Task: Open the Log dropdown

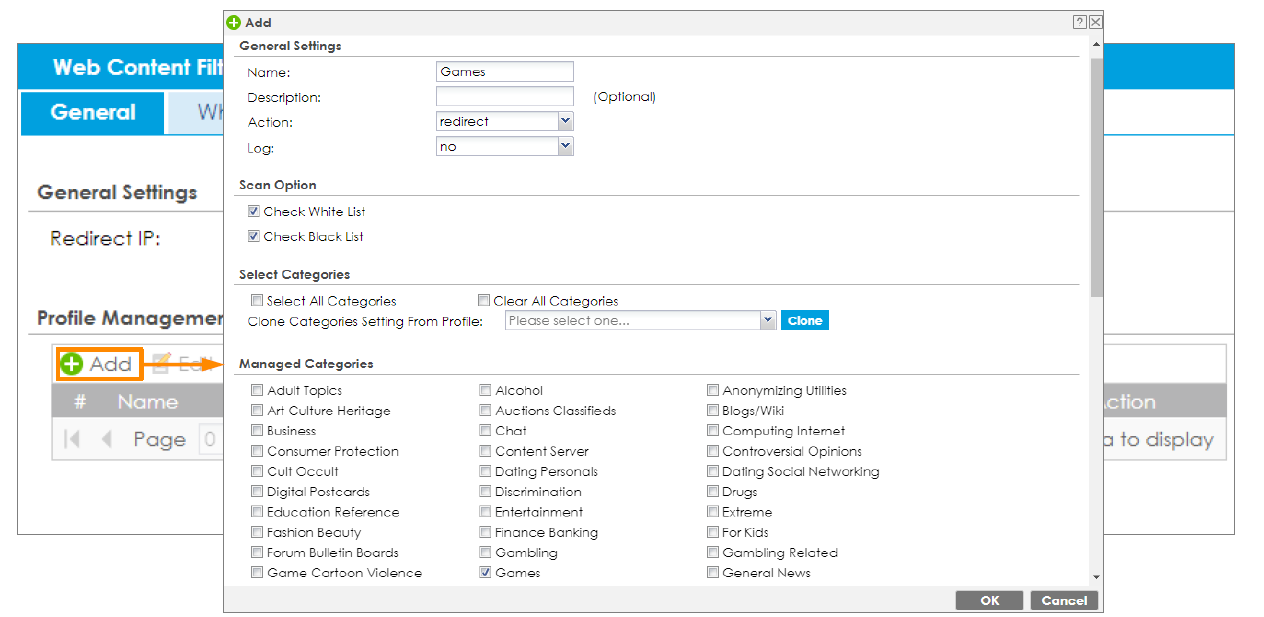Action: point(567,145)
